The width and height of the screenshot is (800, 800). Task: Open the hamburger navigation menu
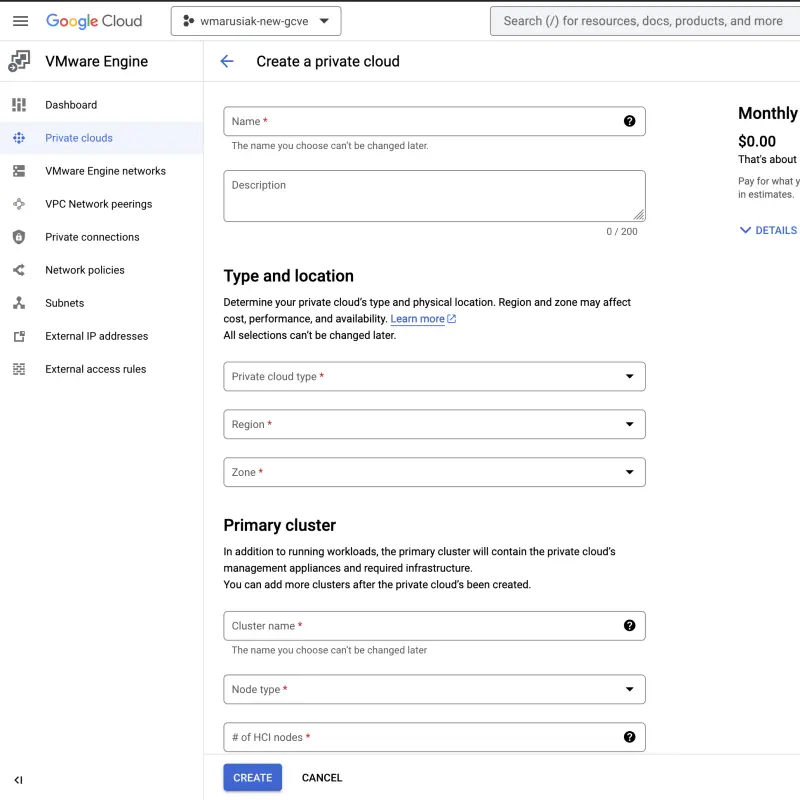[20, 21]
